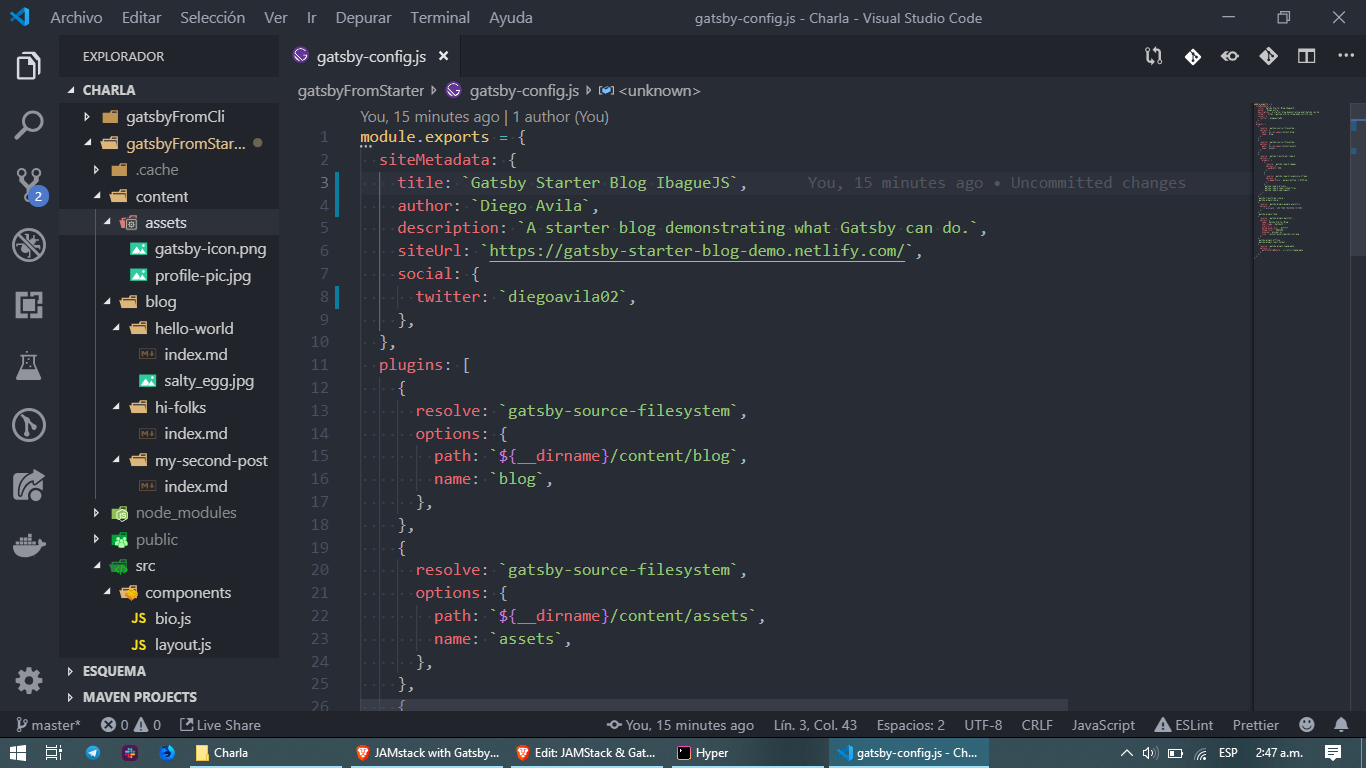Collapse the content folder
The height and width of the screenshot is (768, 1366).
click(x=161, y=196)
